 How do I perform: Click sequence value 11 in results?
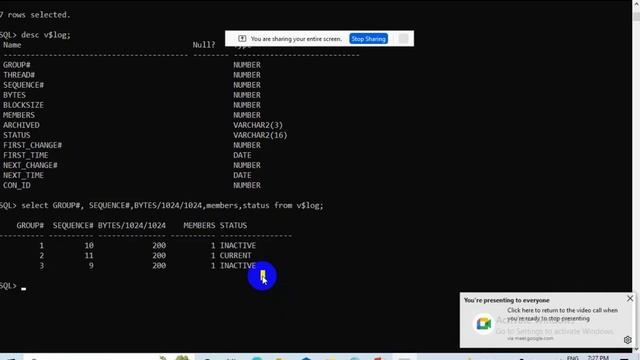pos(89,256)
